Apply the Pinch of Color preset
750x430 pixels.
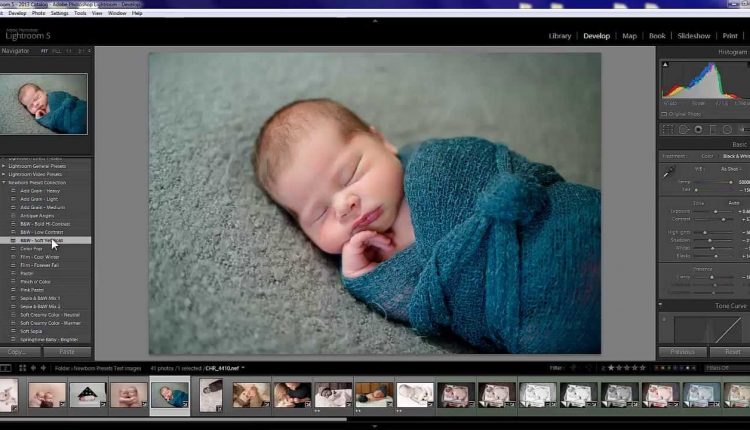coord(35,282)
